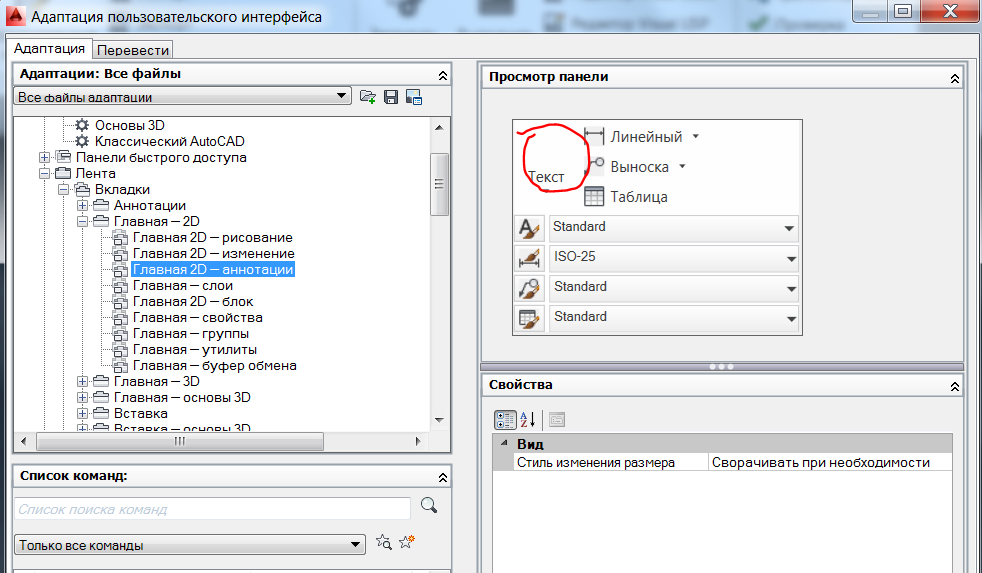Select Главная – группы panel
This screenshot has width=982, height=573.
pyautogui.click(x=191, y=334)
